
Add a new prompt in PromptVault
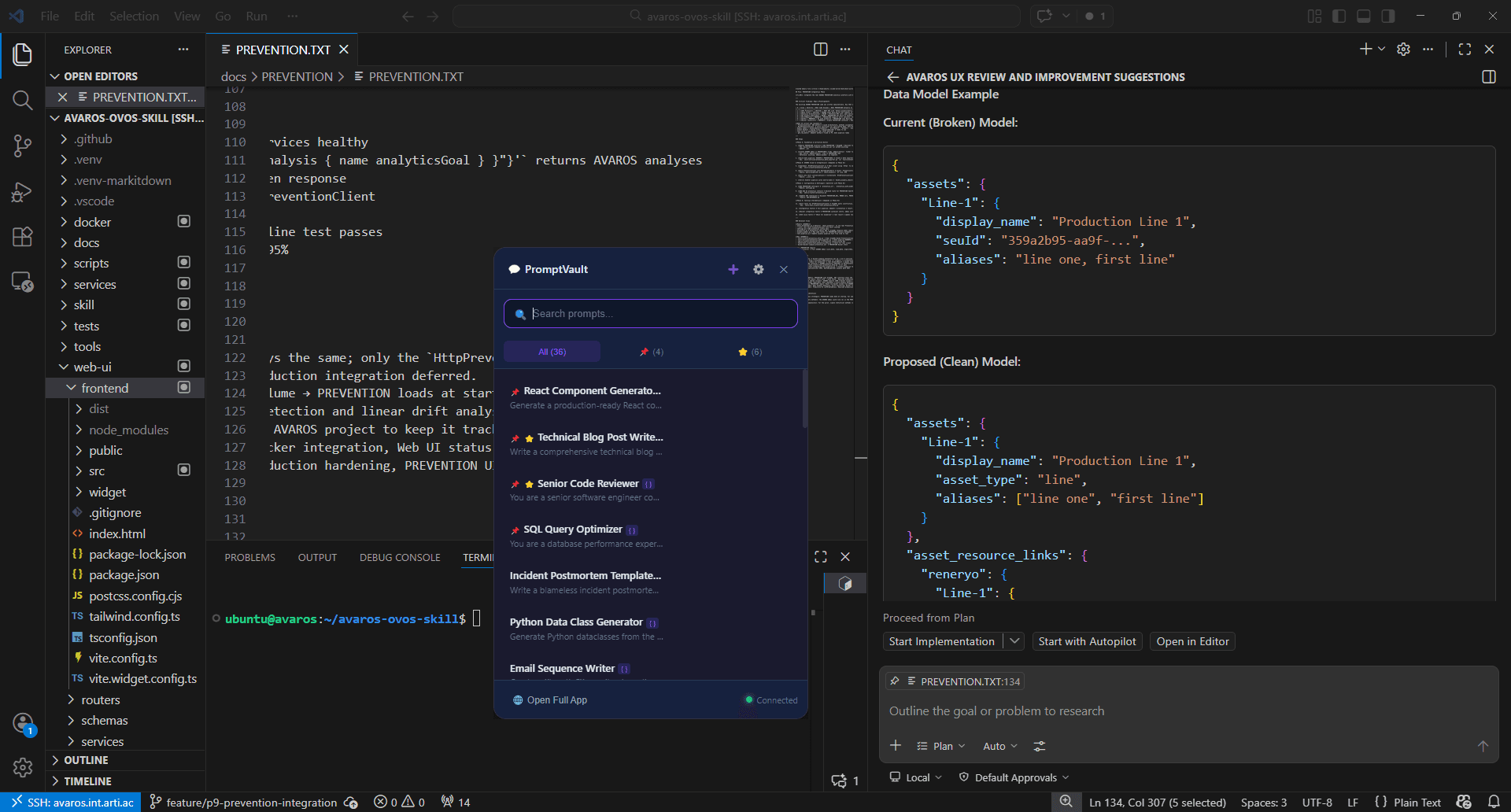733,269
